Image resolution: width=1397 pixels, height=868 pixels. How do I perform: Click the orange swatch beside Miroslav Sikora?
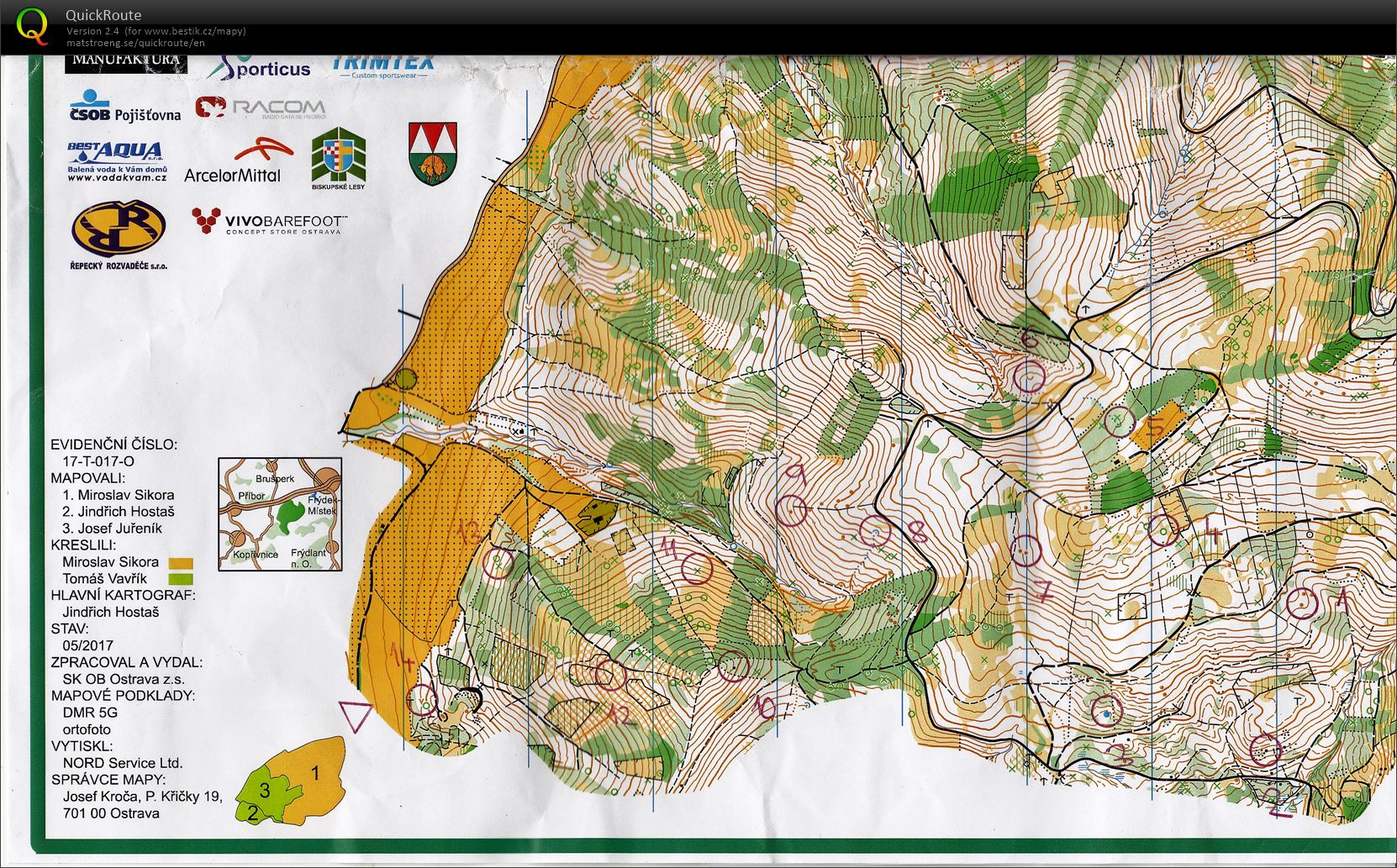point(181,563)
